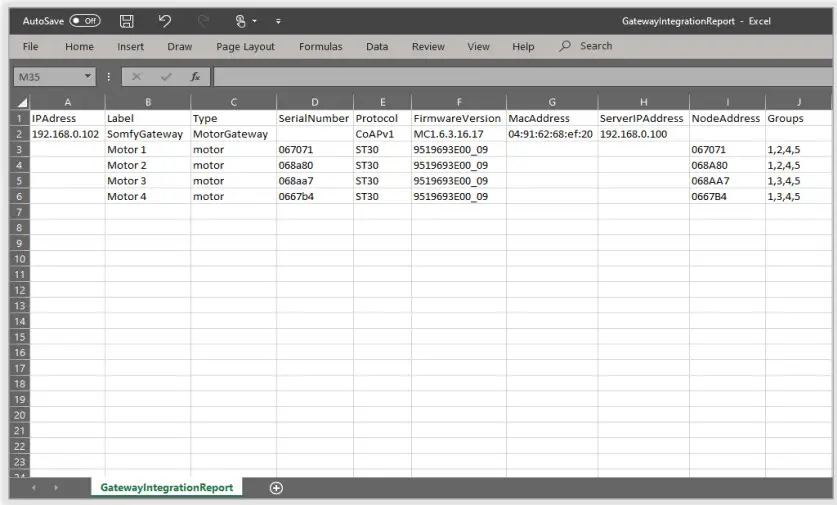
Task: Open Customize Quick Access Toolbar dropdown
Action: point(278,21)
